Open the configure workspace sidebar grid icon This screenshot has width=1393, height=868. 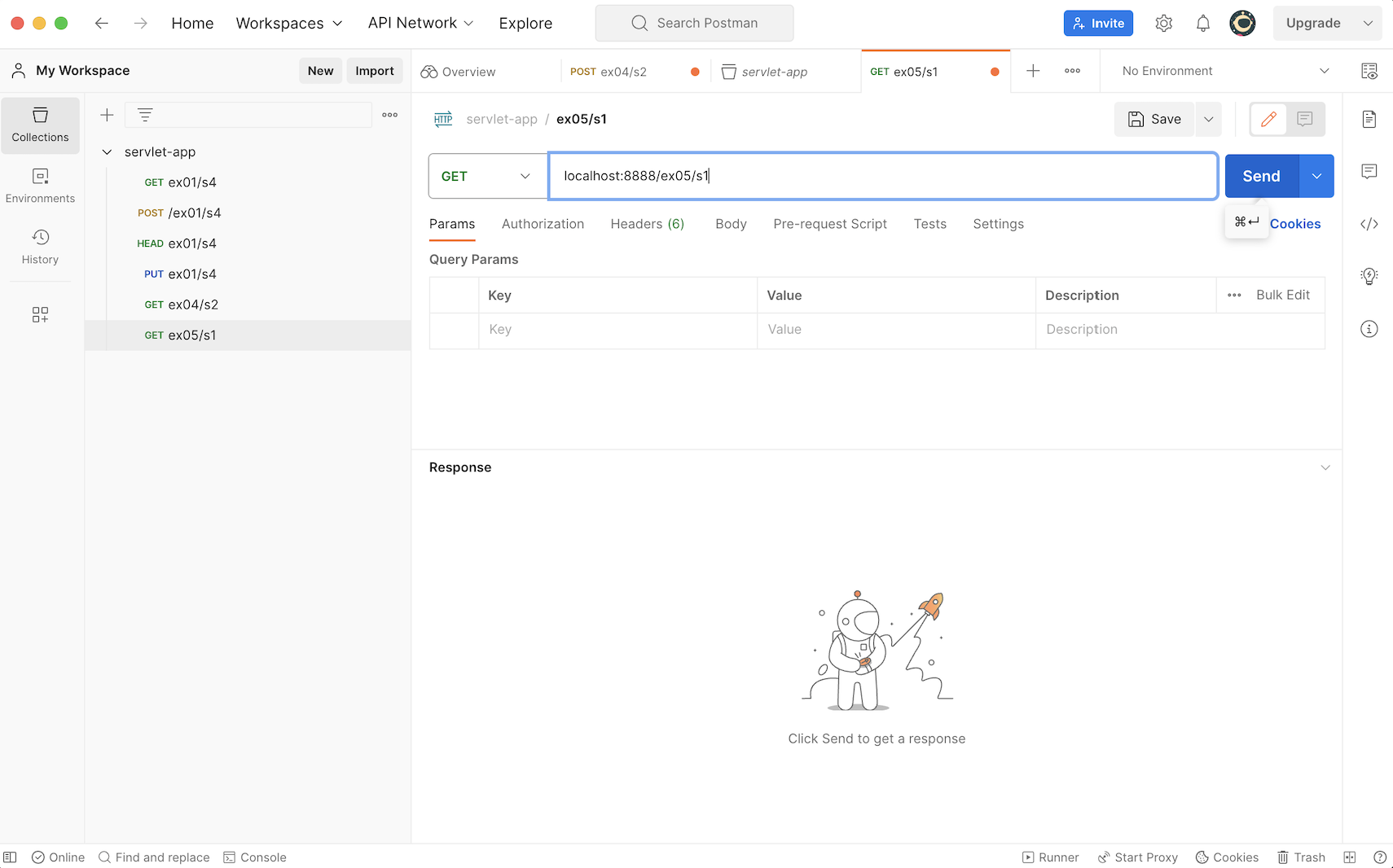click(40, 314)
